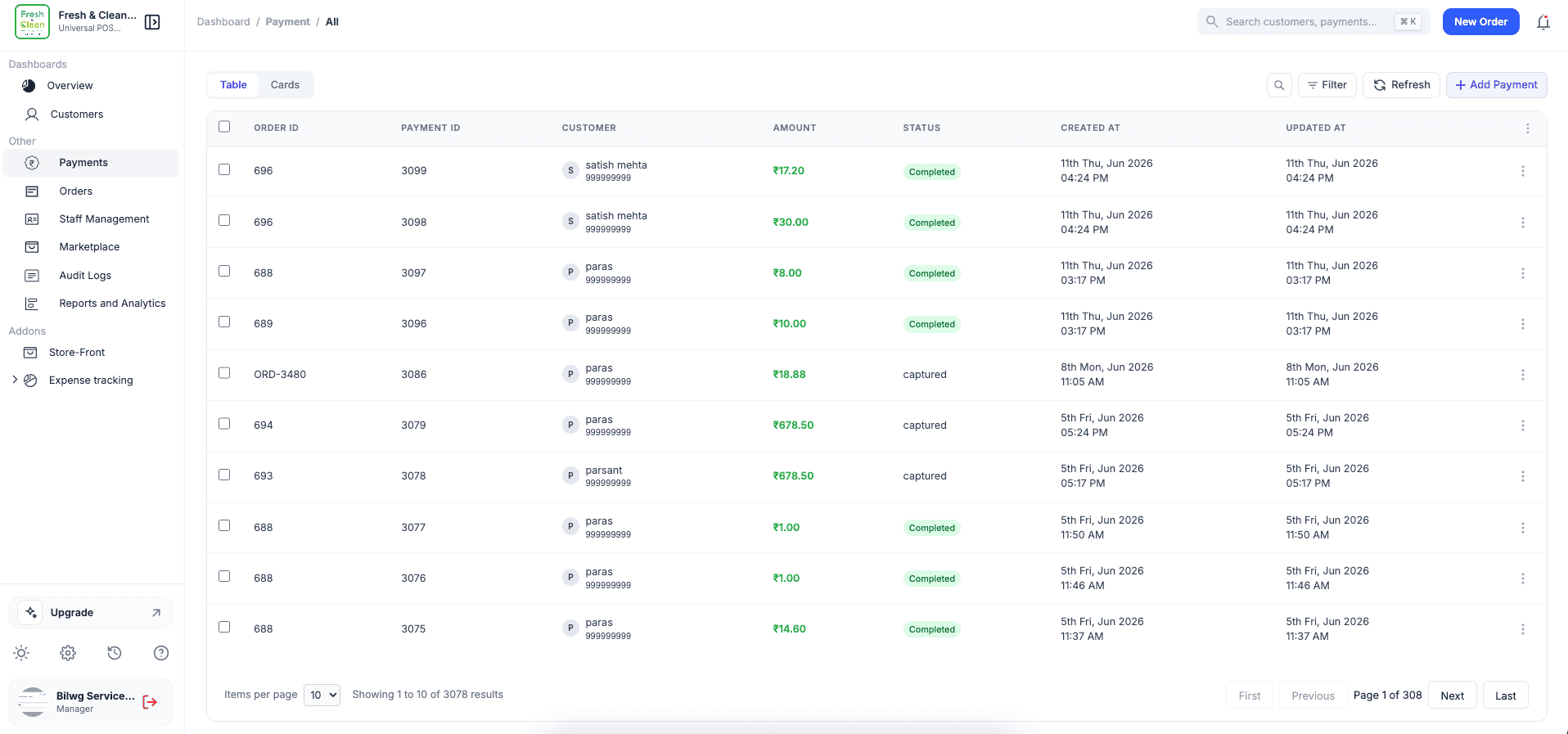Check the row for payment 3078
Screen dimensions: 1568x734
point(224,475)
